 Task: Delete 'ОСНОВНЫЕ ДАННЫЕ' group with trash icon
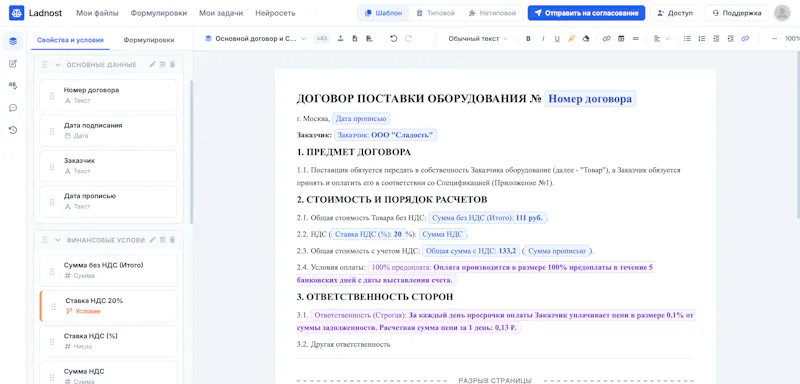pos(172,64)
